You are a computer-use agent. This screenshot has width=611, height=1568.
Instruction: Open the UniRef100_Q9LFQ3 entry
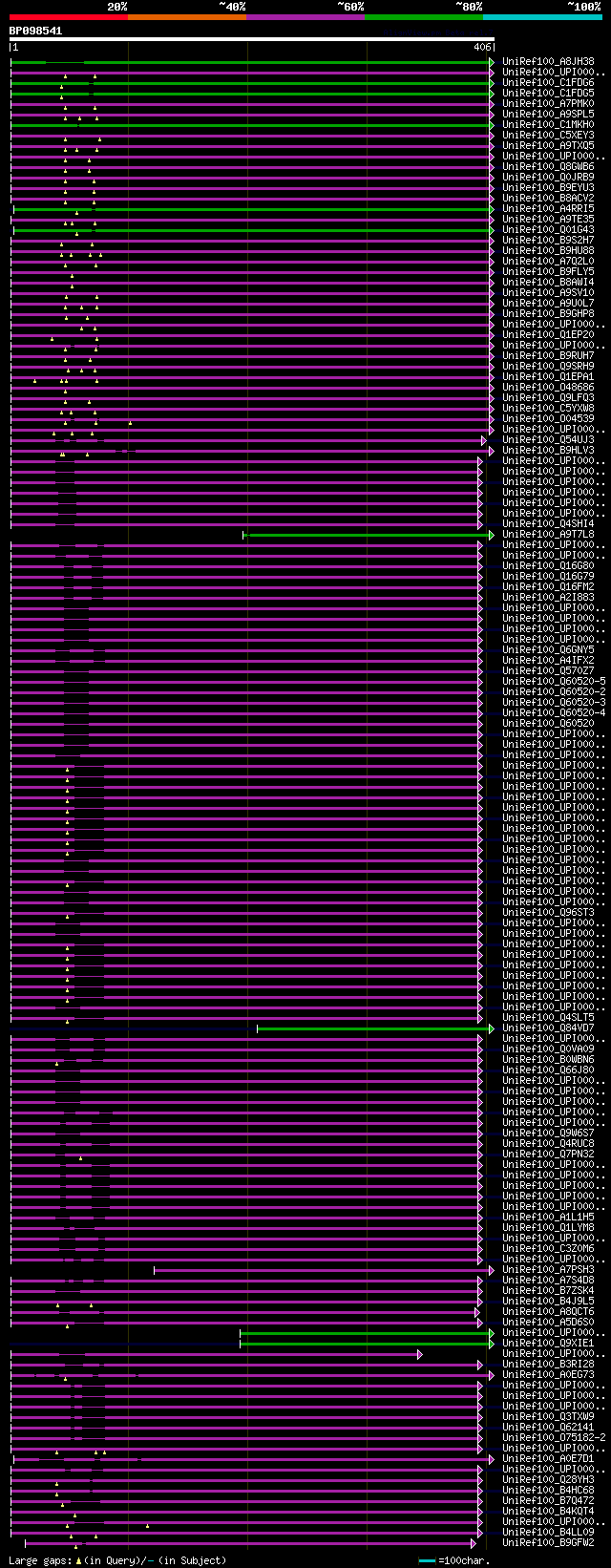click(x=548, y=398)
